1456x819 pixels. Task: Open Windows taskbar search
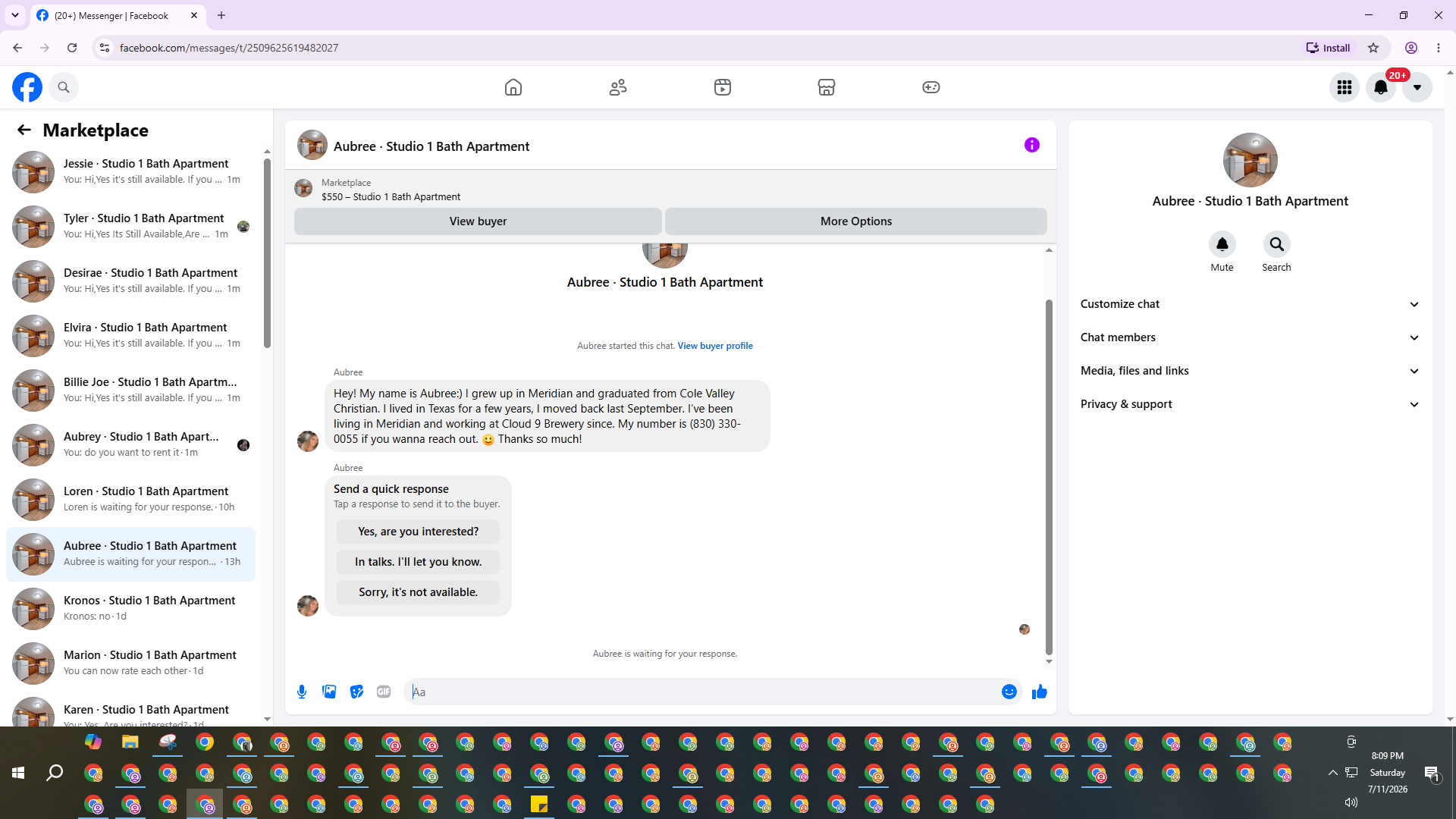[x=55, y=773]
